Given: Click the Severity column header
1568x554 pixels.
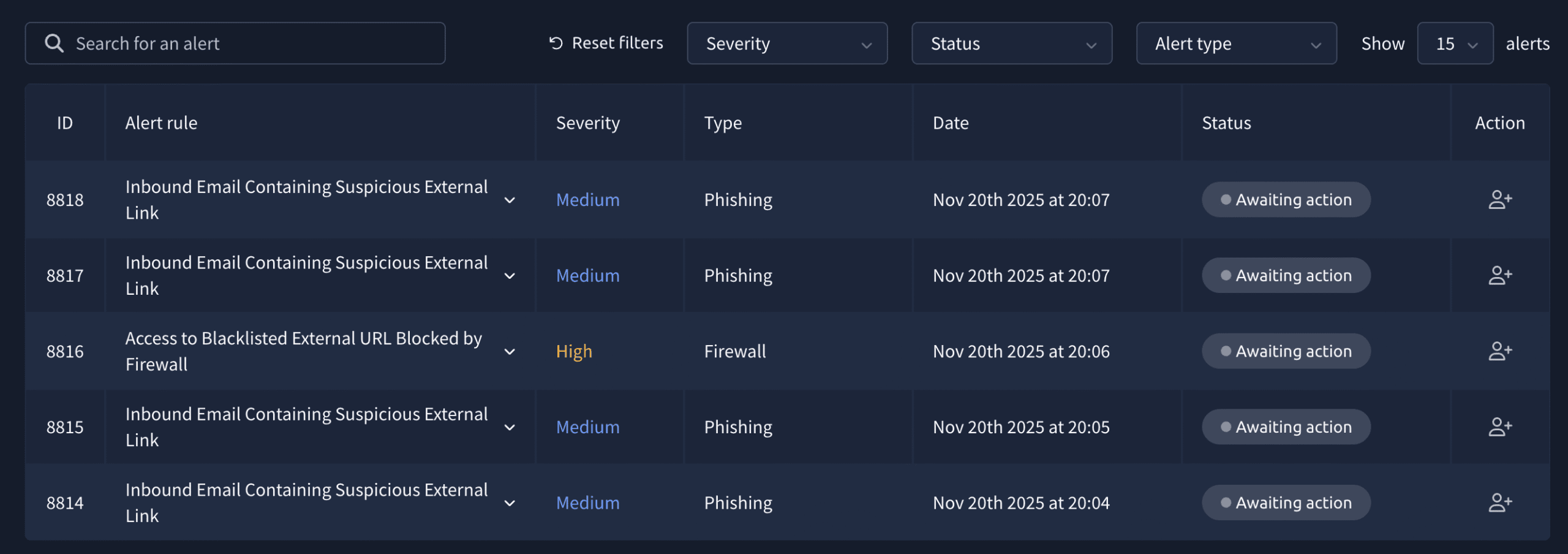Looking at the screenshot, I should (587, 123).
